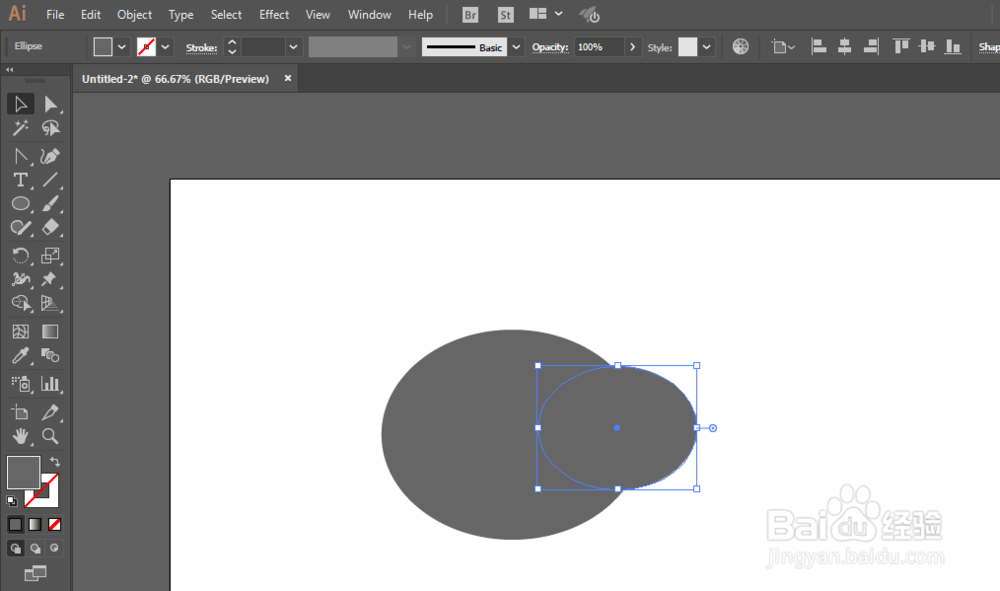Switch to Draw Behind mode

(35, 548)
